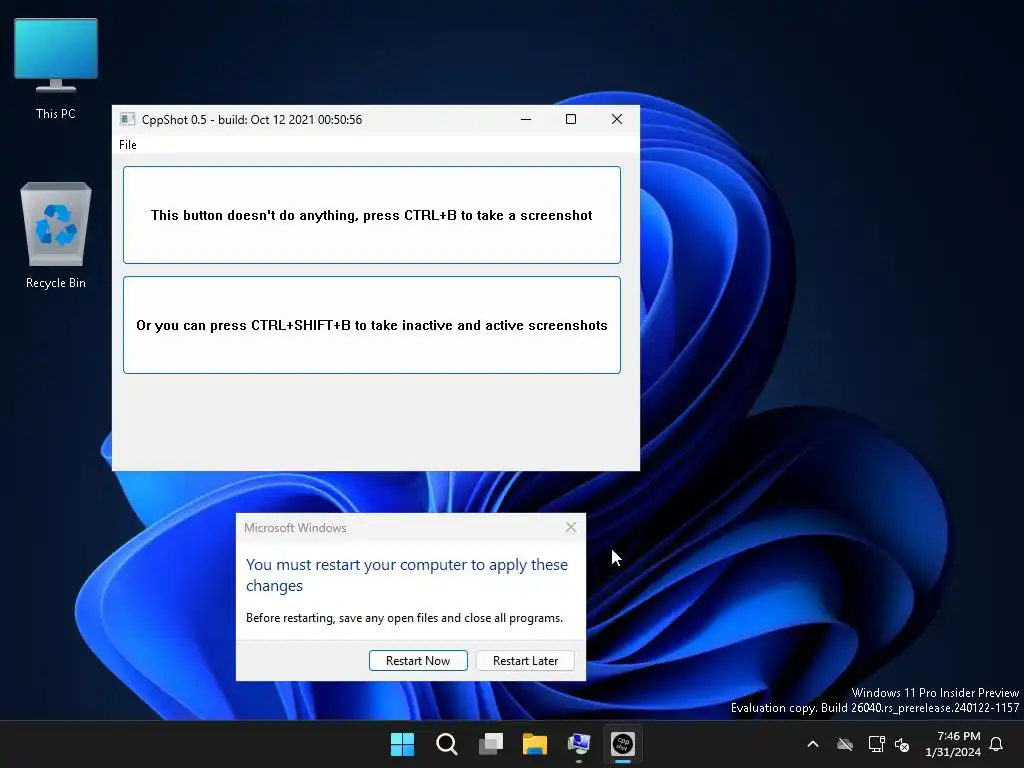Click the CppShot title bar app icon

[127, 119]
